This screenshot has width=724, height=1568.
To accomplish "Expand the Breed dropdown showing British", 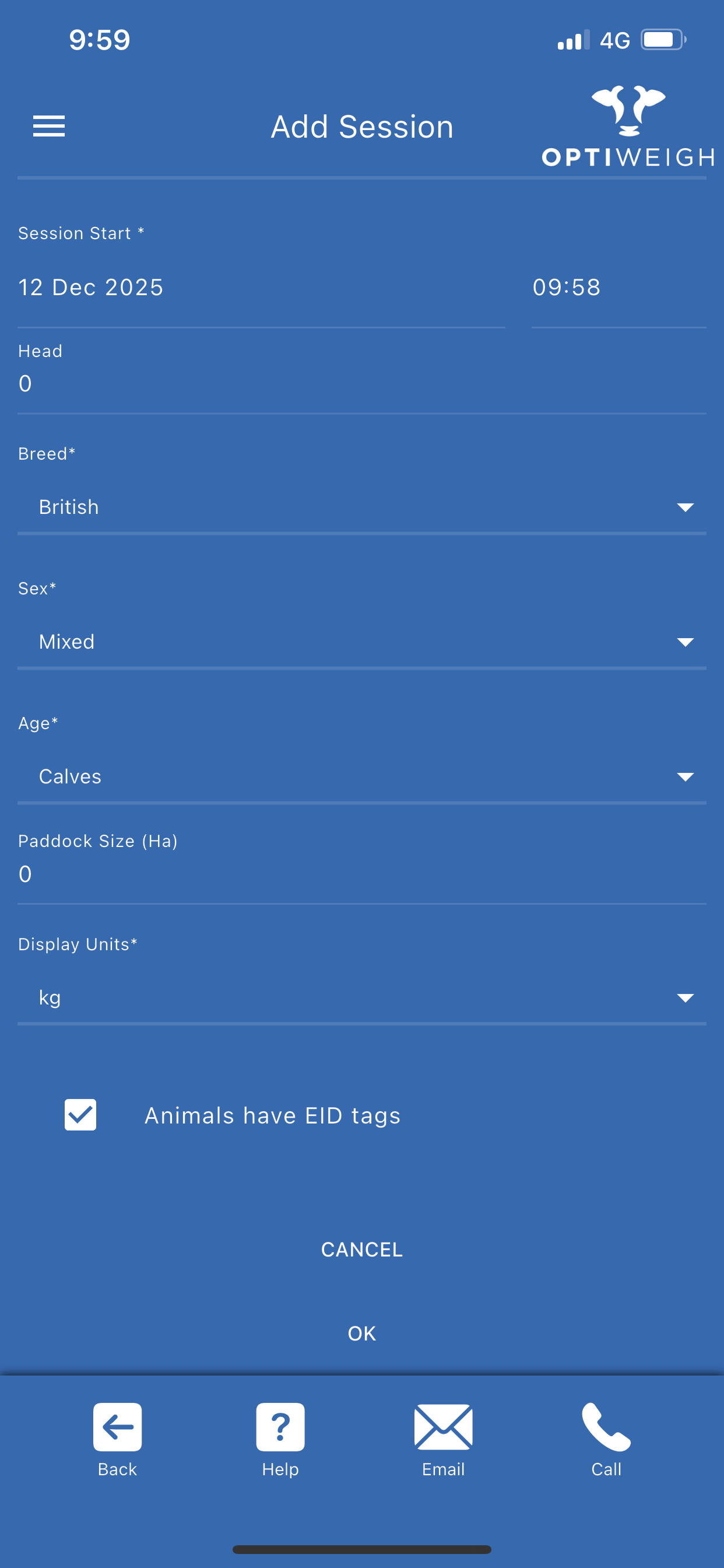I will [361, 507].
